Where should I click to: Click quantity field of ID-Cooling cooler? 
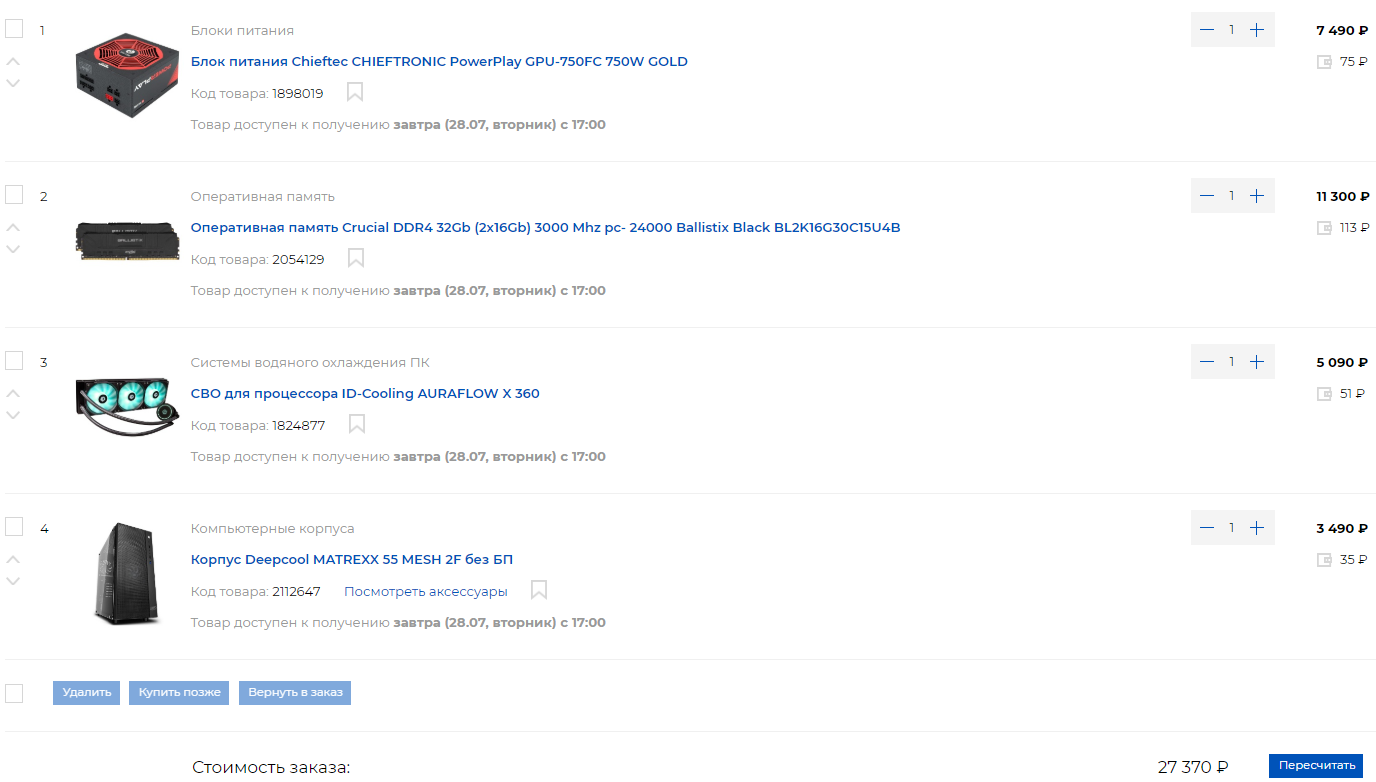pyautogui.click(x=1232, y=362)
